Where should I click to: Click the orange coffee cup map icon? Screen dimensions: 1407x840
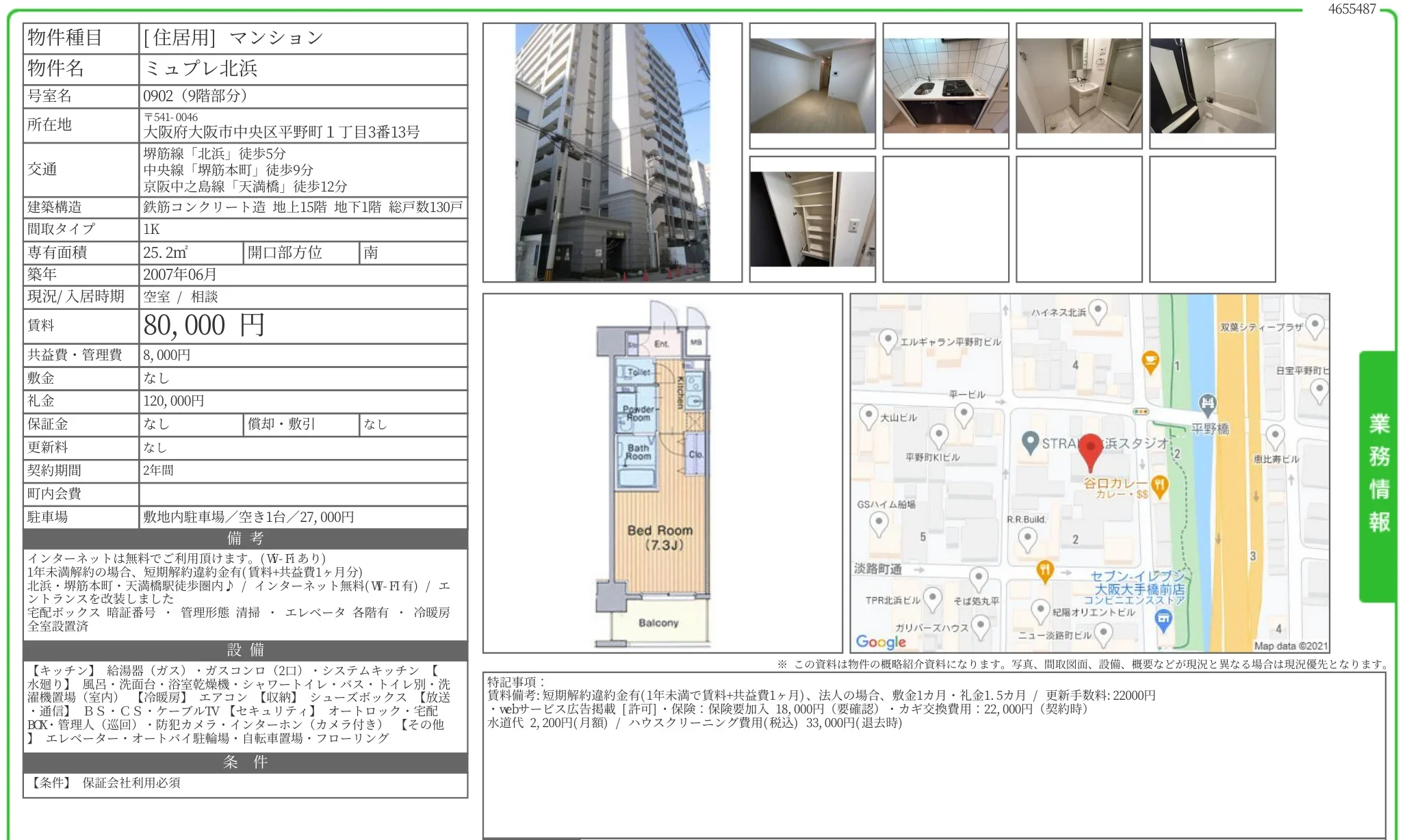tap(1150, 361)
